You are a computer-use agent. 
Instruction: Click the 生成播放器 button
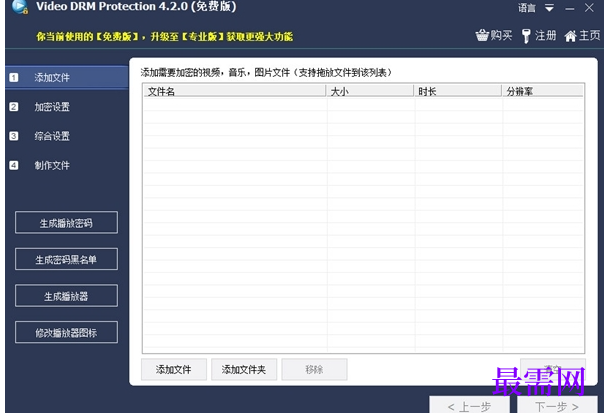tap(66, 295)
